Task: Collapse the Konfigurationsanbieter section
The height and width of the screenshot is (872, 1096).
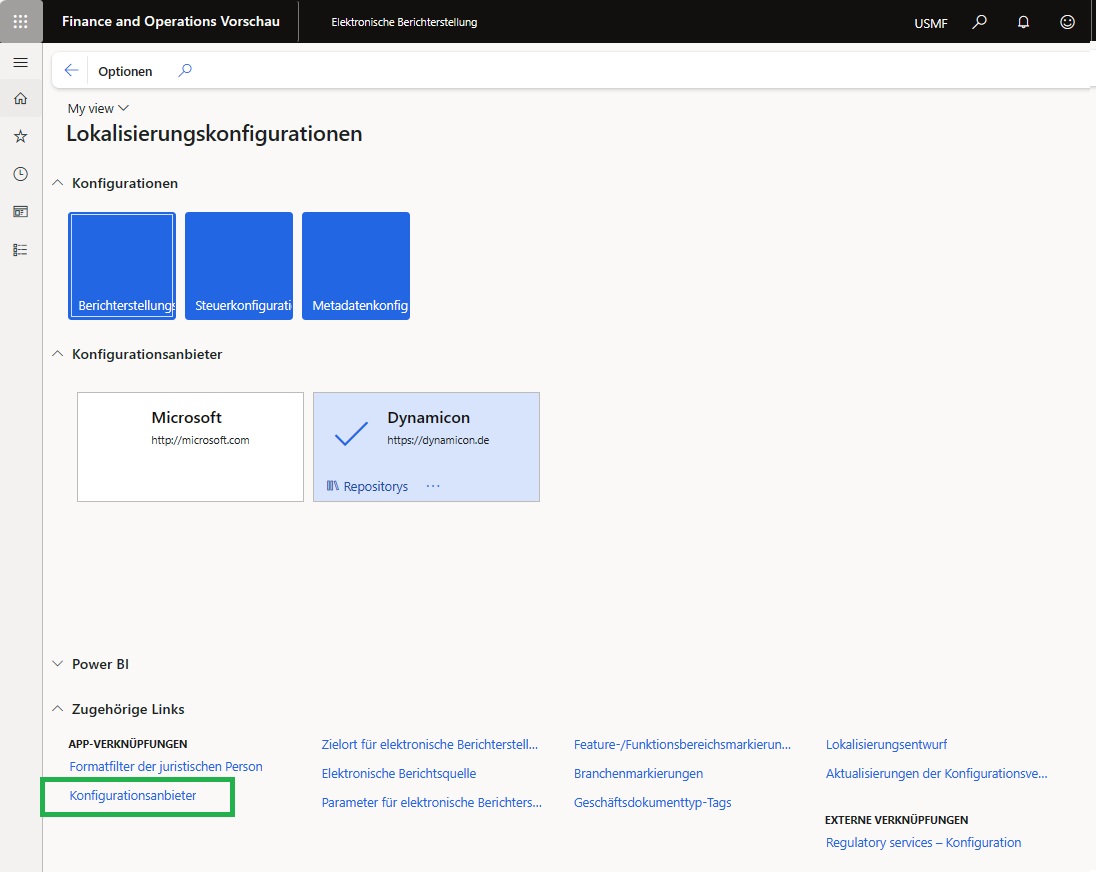Action: (x=59, y=355)
